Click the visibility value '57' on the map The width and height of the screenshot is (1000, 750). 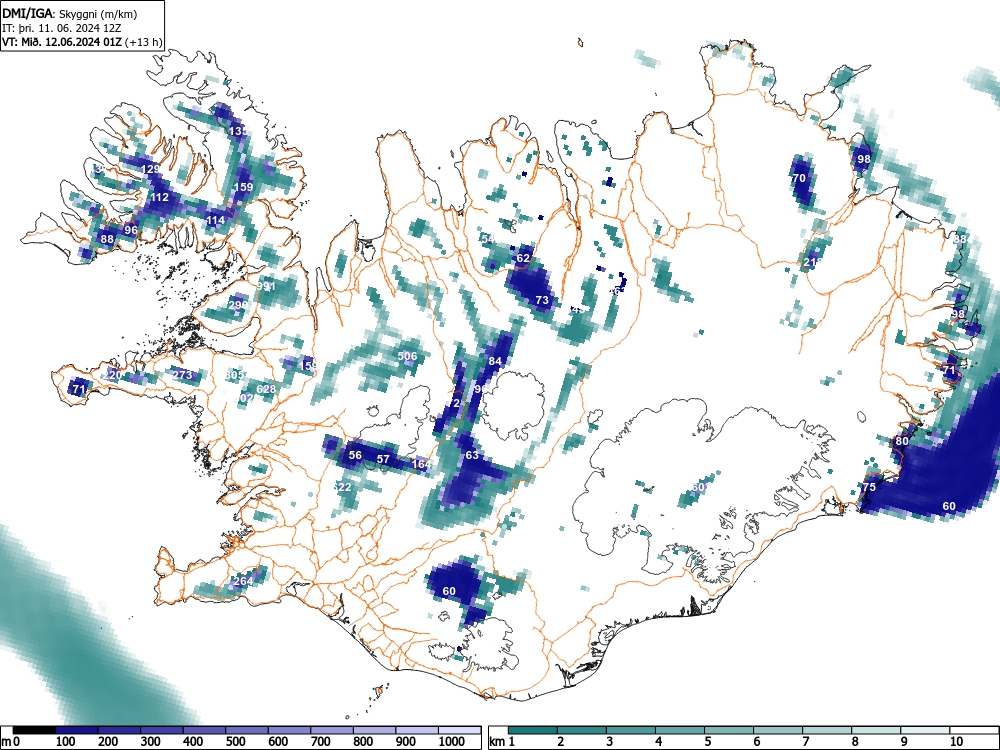(x=383, y=459)
